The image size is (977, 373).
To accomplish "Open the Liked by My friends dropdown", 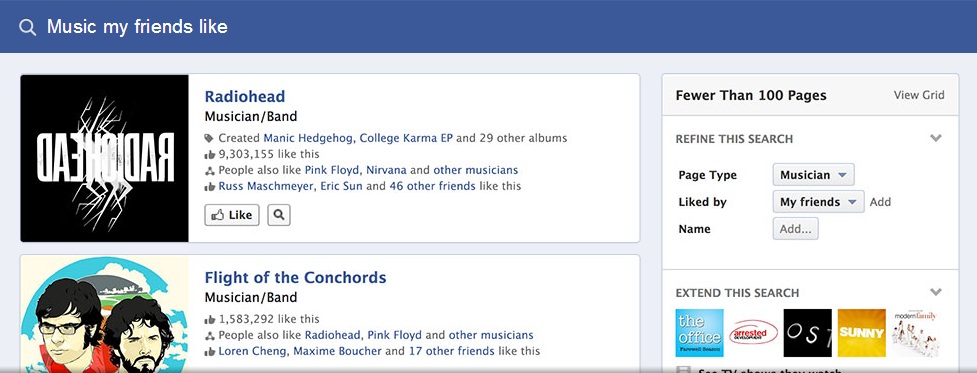I will [819, 202].
